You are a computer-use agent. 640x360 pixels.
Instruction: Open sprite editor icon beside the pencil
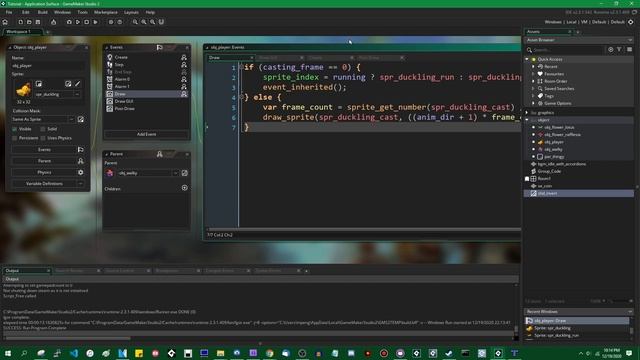(68, 84)
